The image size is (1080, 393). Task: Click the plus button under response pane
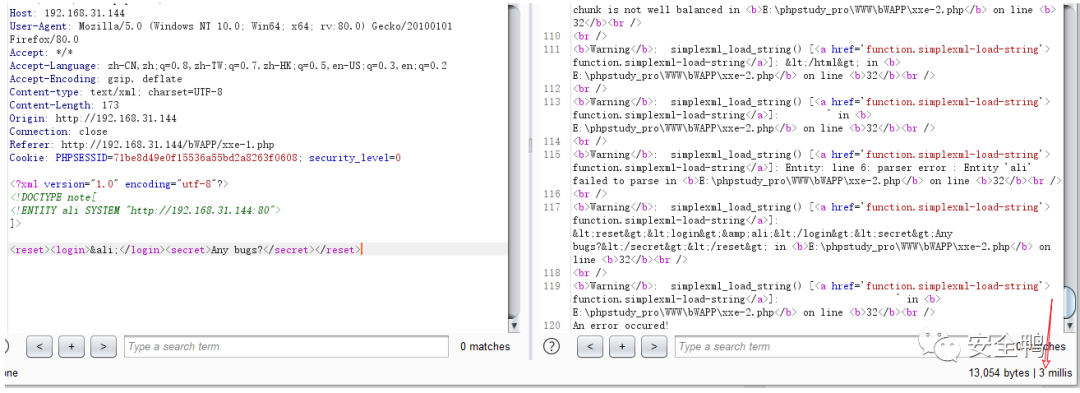(x=622, y=347)
